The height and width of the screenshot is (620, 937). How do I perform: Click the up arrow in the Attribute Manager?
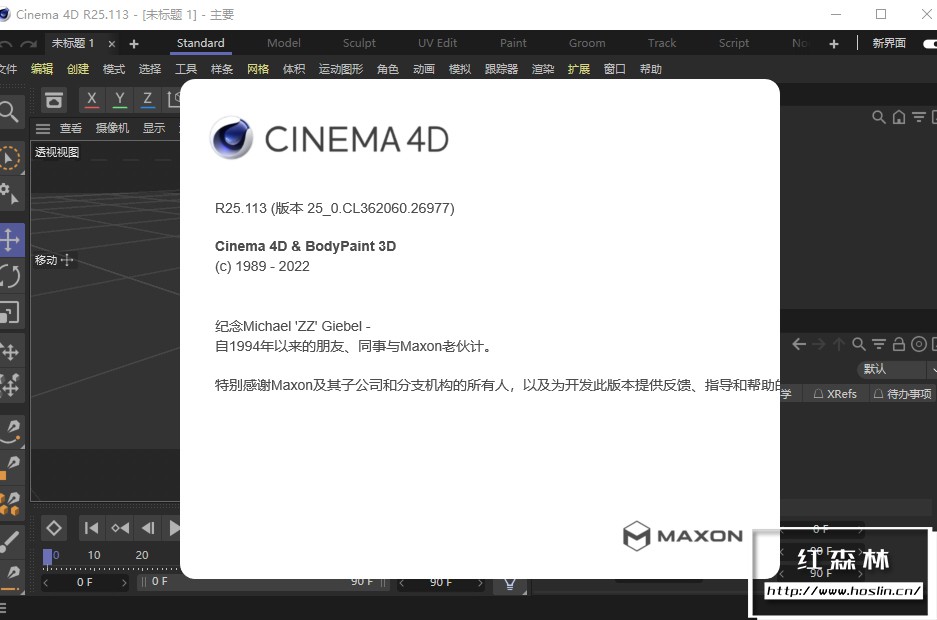(x=839, y=344)
